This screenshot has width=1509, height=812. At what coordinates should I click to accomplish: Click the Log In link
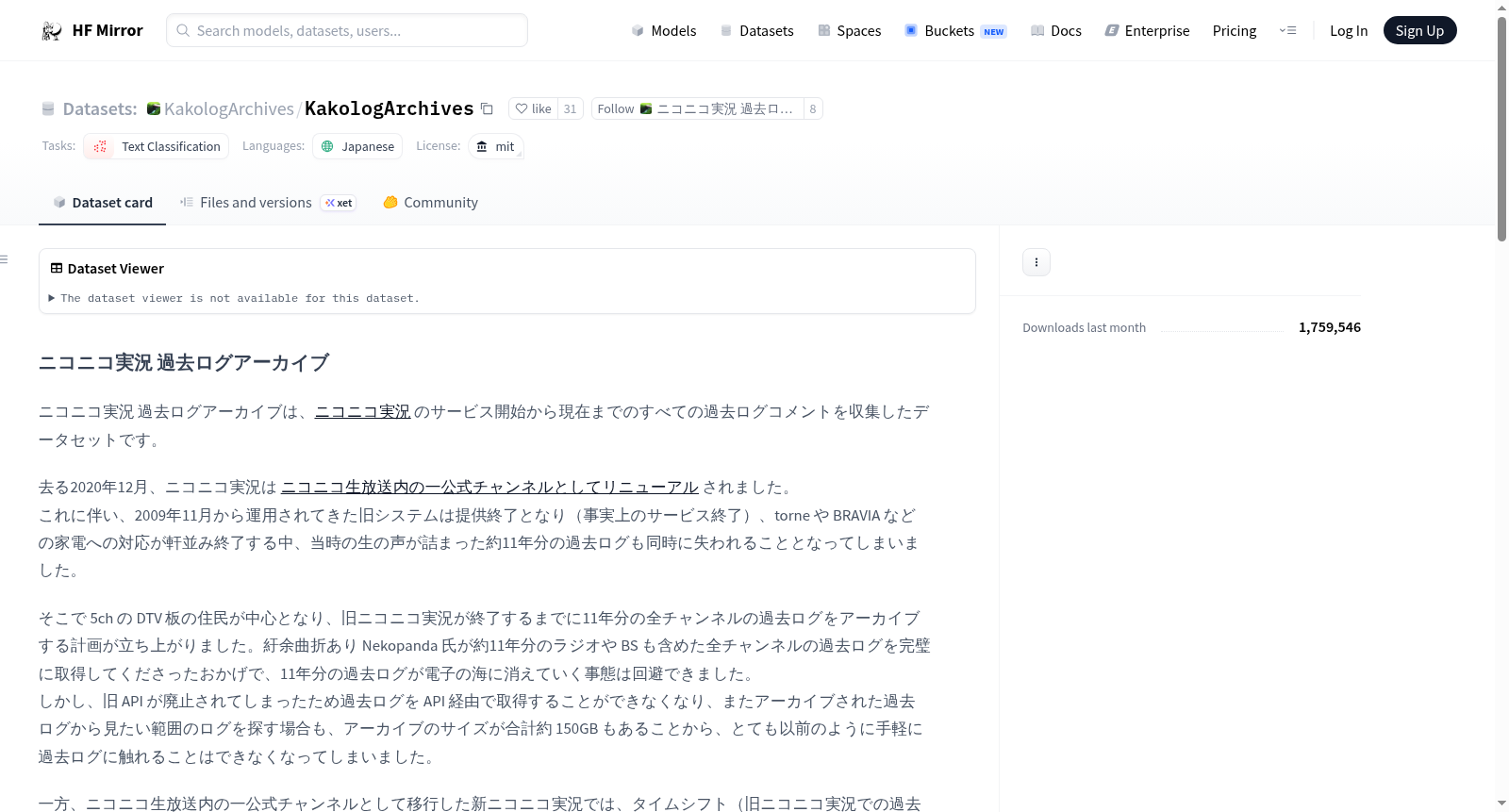(x=1349, y=31)
